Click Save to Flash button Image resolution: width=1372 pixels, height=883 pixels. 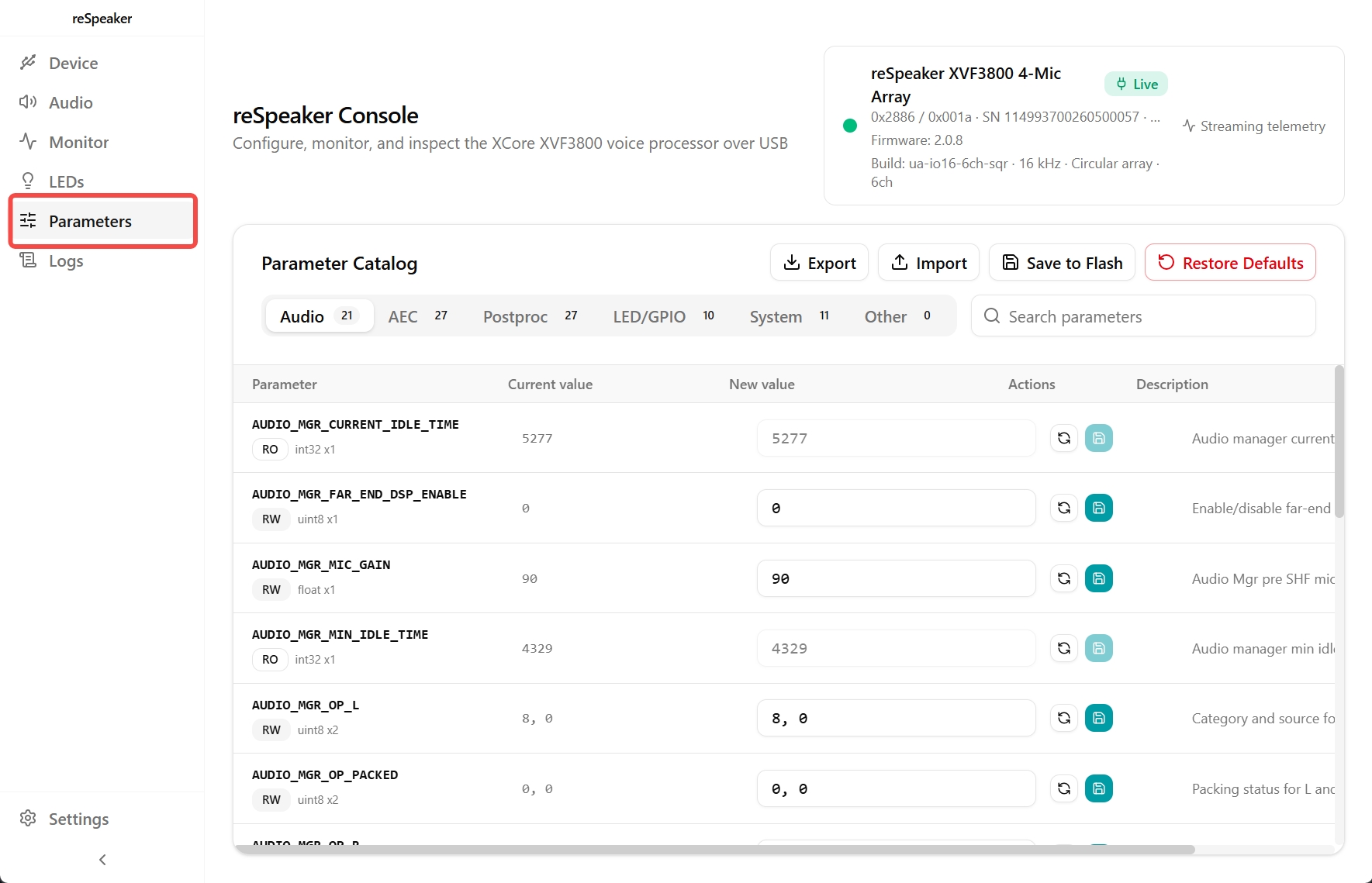1062,263
